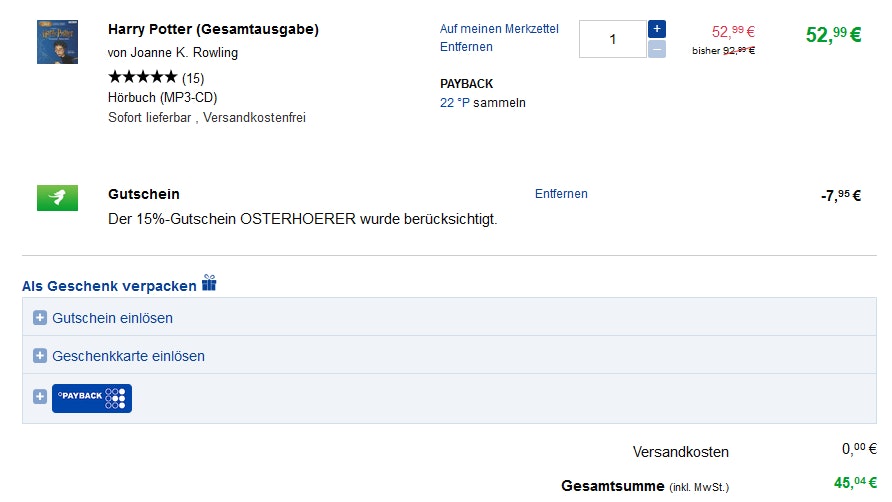Add item via Auf meinen Merkzettel
892x502 pixels.
pos(499,29)
